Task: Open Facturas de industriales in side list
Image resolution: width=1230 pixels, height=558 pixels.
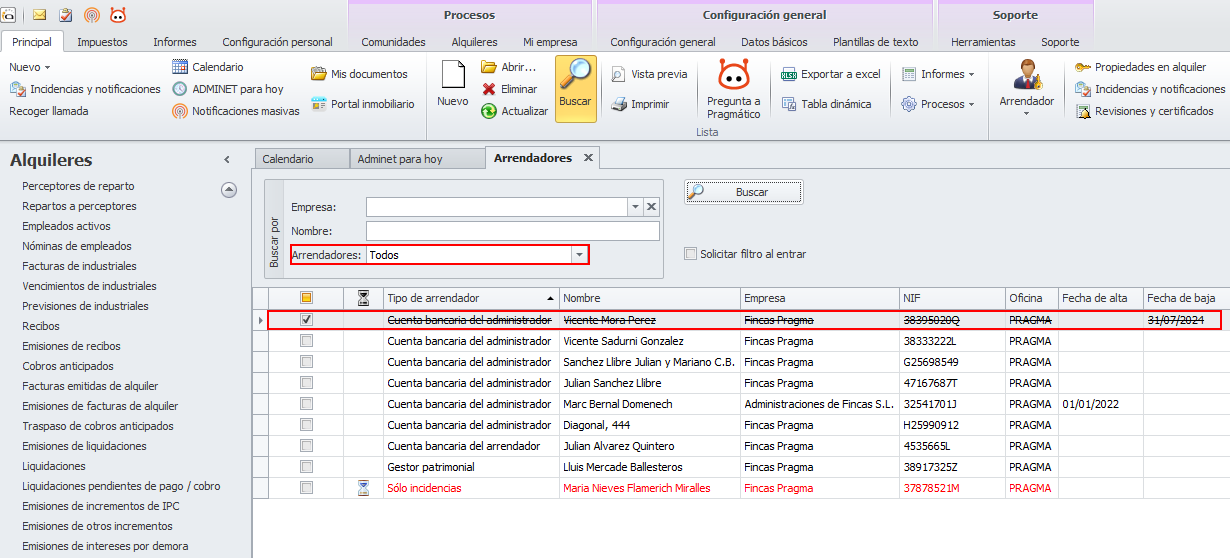Action: 79,266
